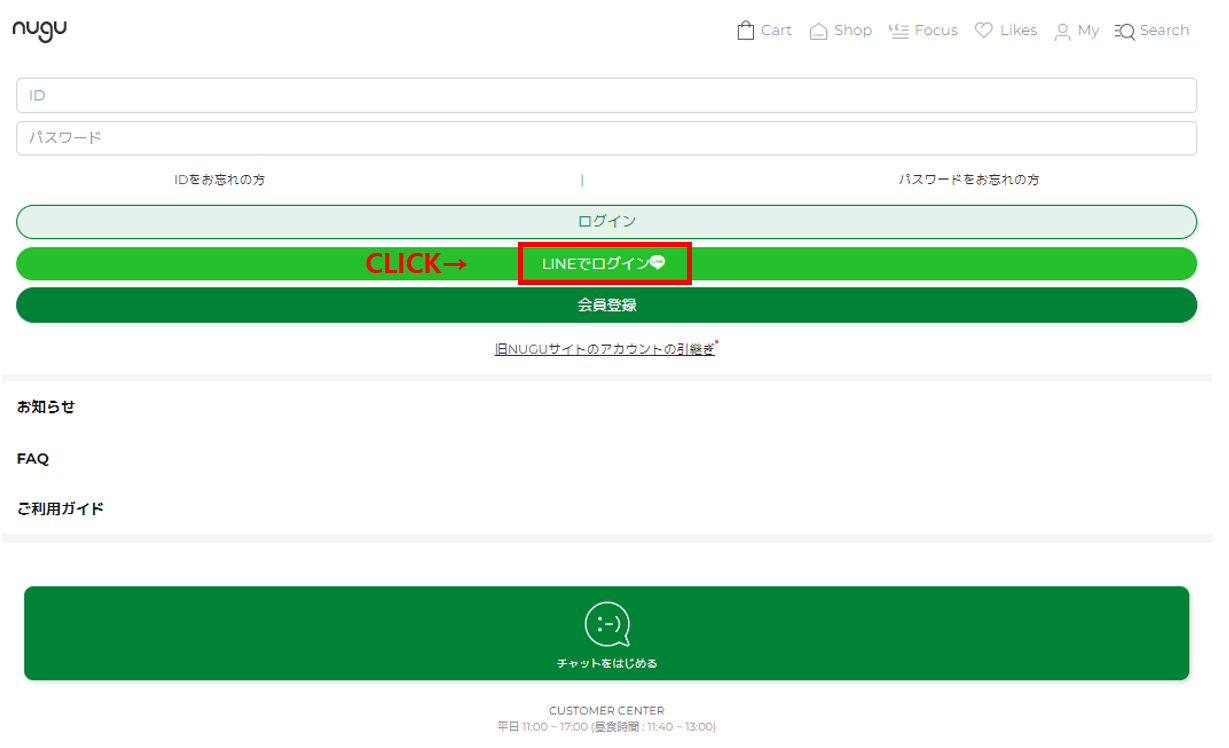Focus the ID input field

click(x=606, y=96)
